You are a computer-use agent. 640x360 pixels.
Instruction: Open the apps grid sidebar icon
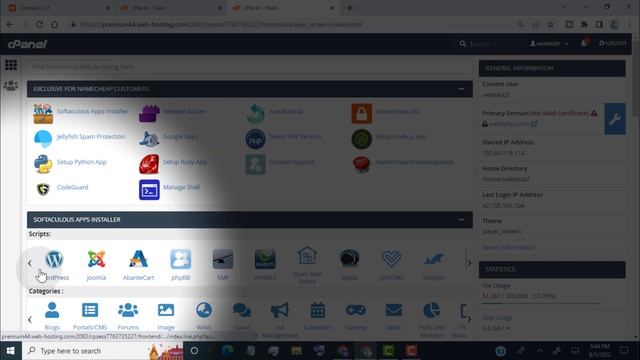click(11, 65)
